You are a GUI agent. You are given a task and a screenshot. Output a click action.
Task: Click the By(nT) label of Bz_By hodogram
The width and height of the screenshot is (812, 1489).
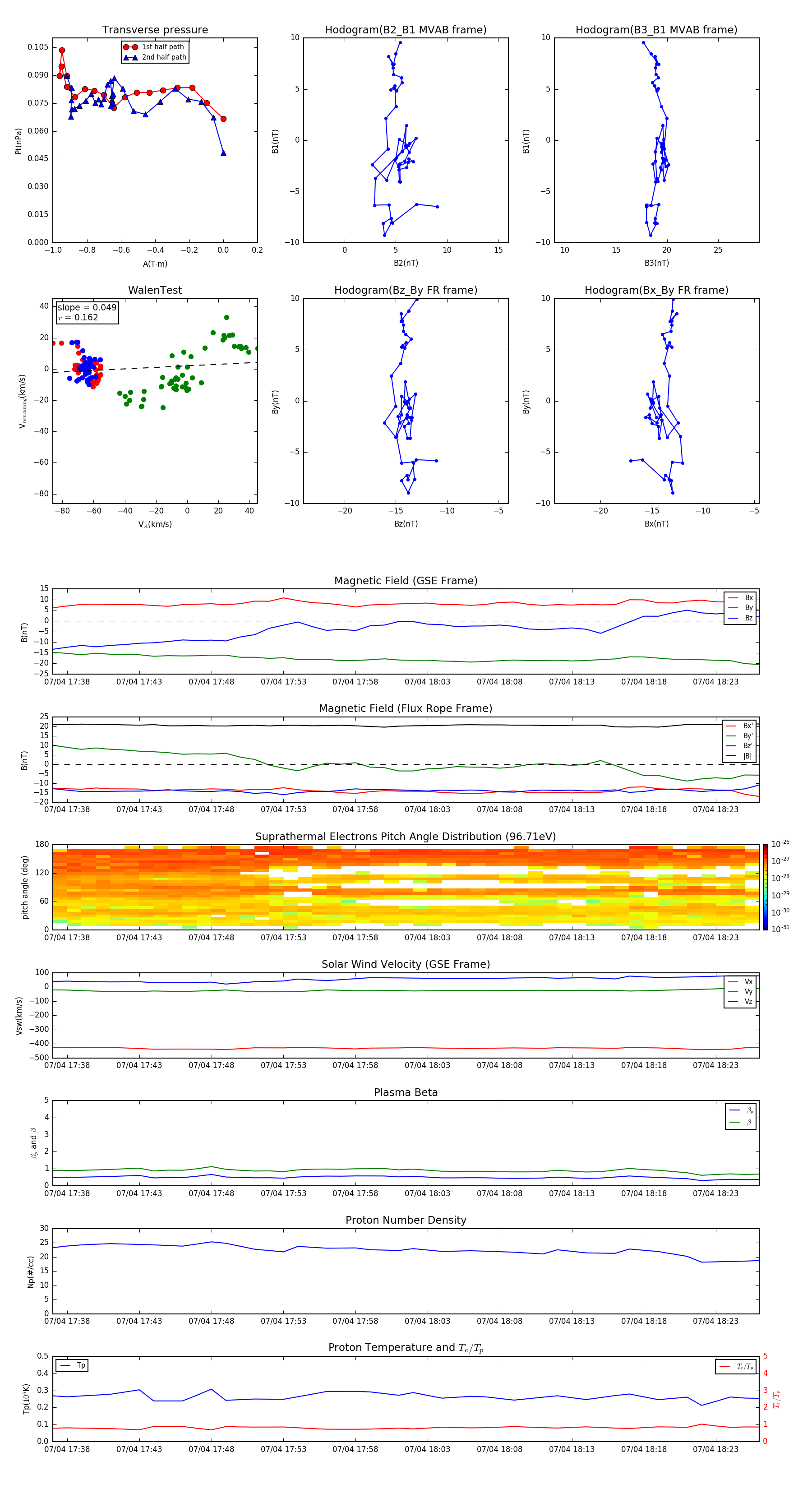point(275,401)
